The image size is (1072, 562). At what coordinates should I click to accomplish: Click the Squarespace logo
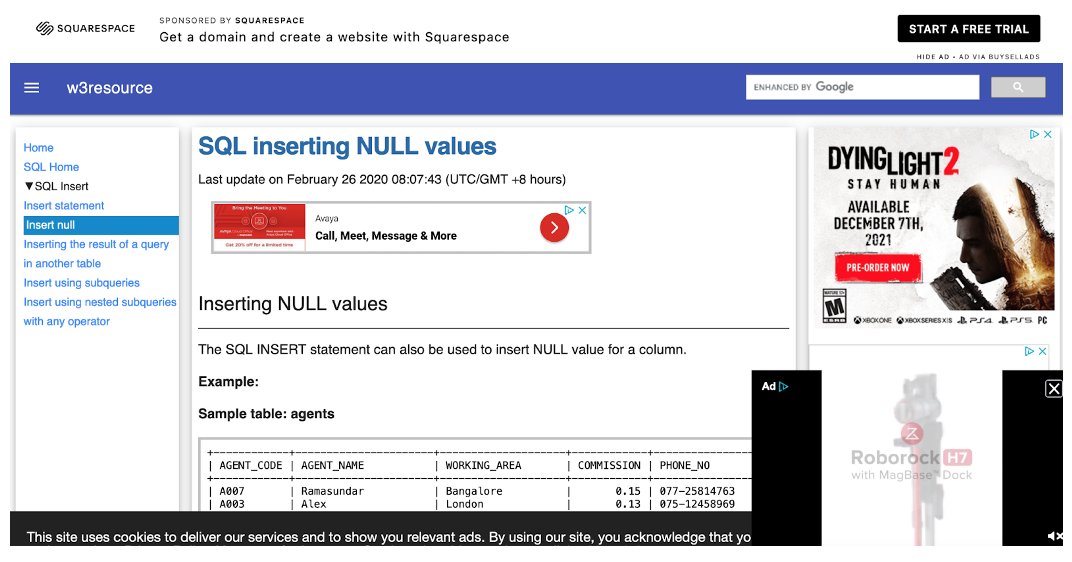pyautogui.click(x=85, y=29)
